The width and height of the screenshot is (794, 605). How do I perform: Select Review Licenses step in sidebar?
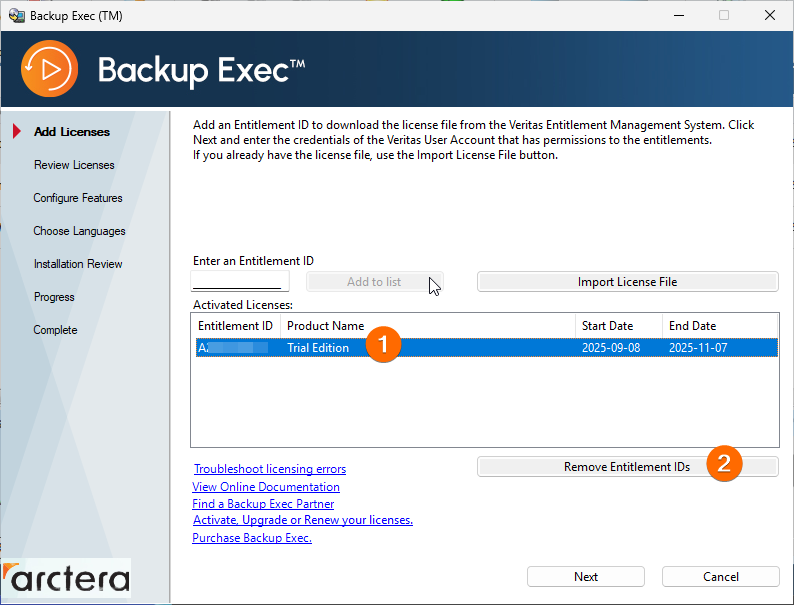(74, 165)
